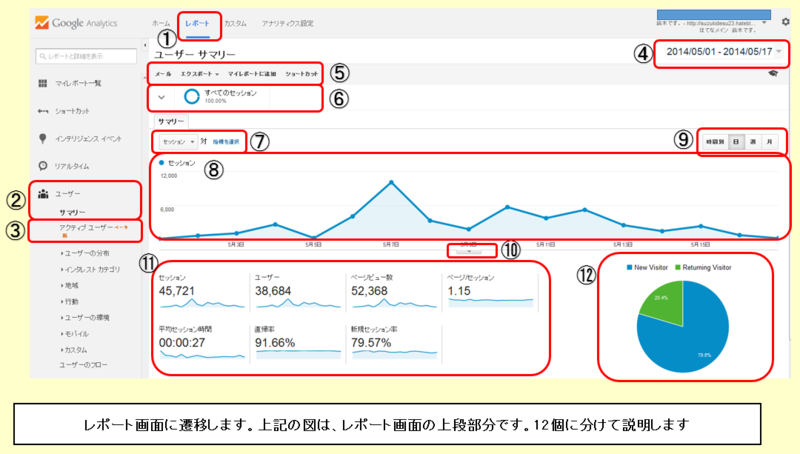The width and height of the screenshot is (800, 454).
Task: Click the インテリジェンス イベント bulb icon
Action: click(43, 138)
